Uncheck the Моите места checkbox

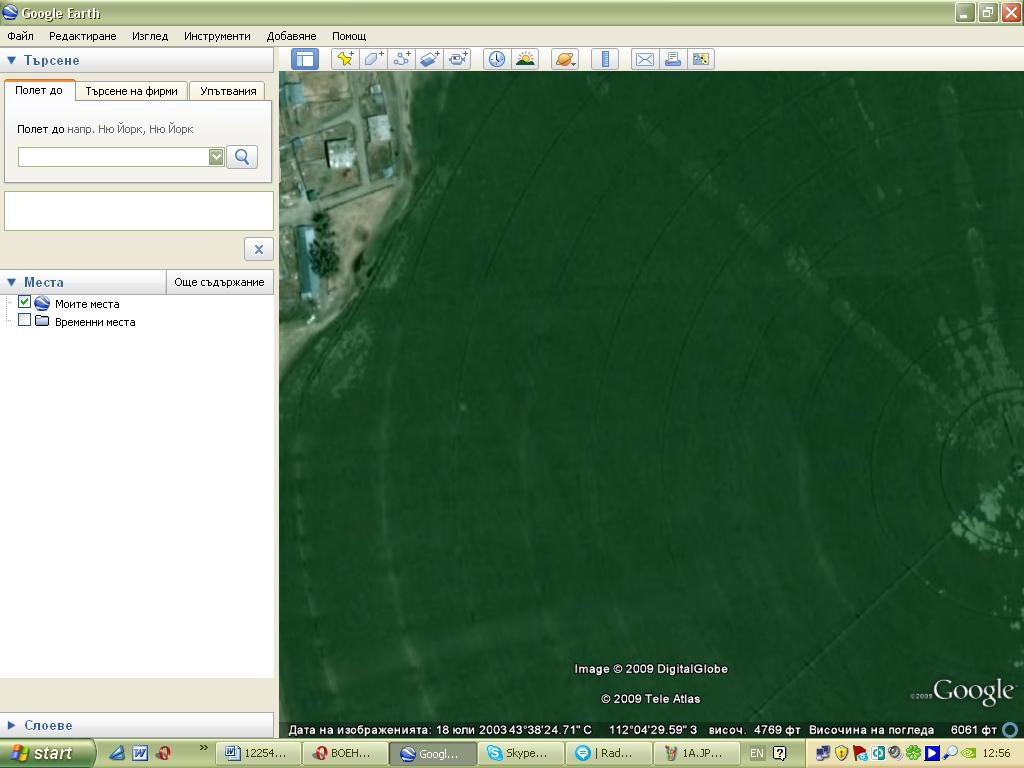point(25,302)
